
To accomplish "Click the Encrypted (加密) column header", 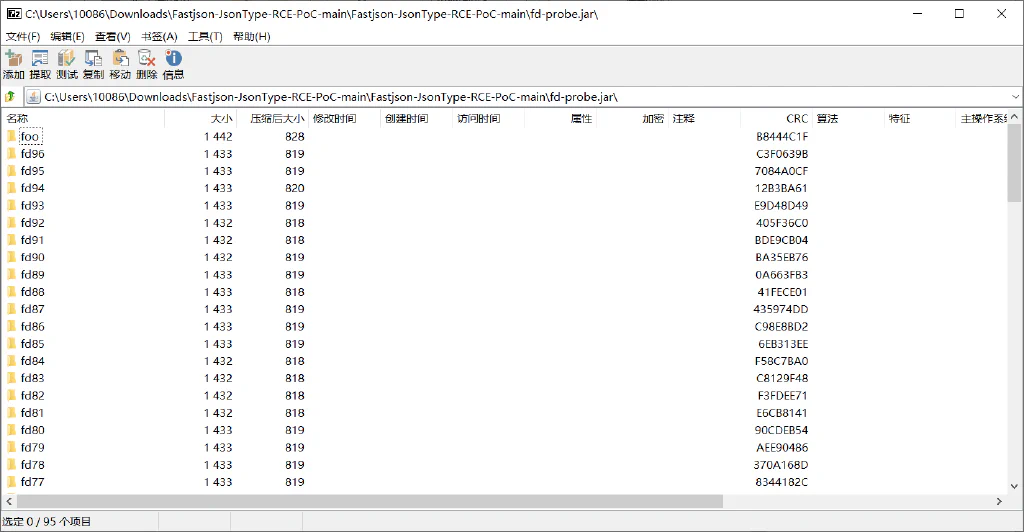I will (632, 118).
